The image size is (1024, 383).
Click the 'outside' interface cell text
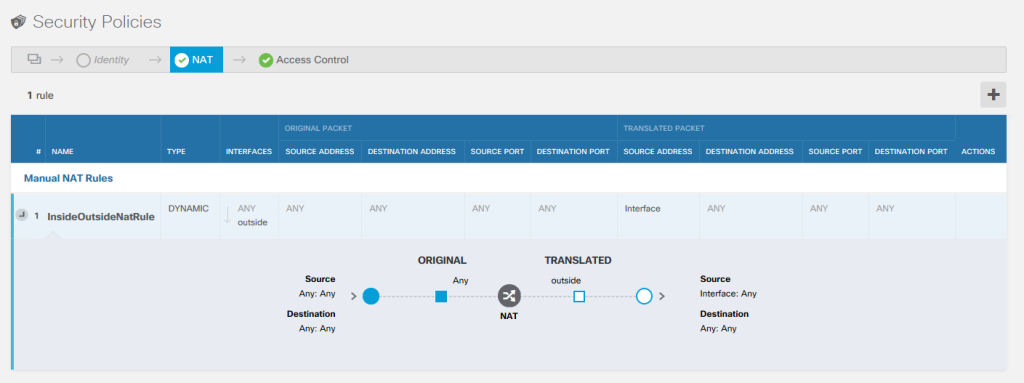[x=253, y=222]
